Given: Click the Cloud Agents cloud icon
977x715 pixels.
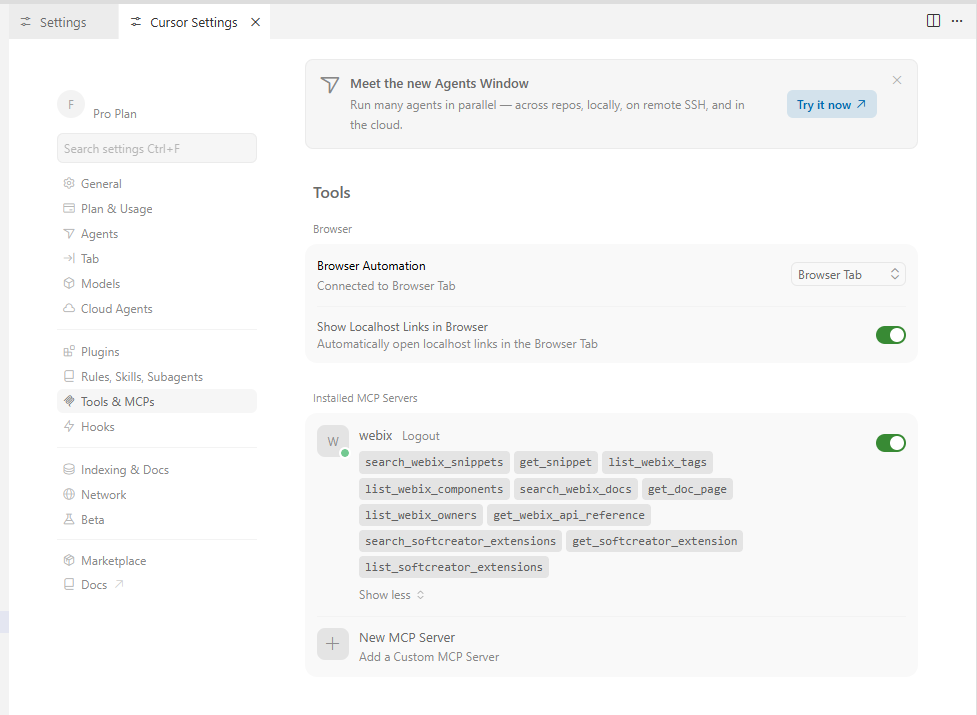Looking at the screenshot, I should pos(69,308).
